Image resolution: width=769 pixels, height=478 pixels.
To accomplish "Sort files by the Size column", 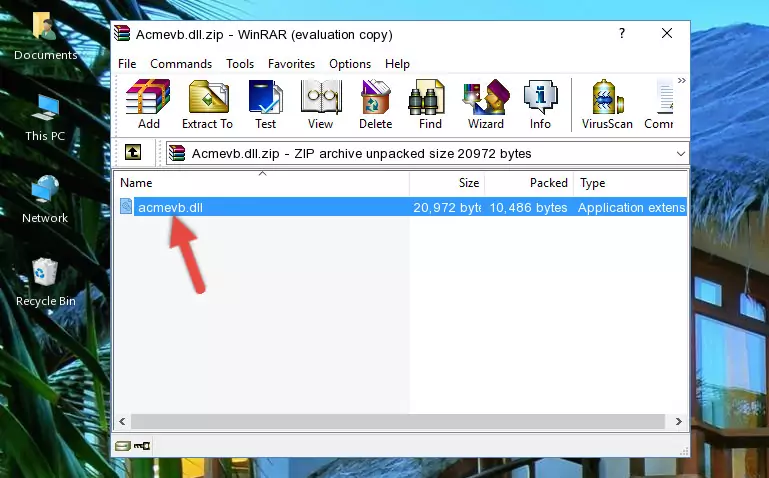I will (447, 183).
